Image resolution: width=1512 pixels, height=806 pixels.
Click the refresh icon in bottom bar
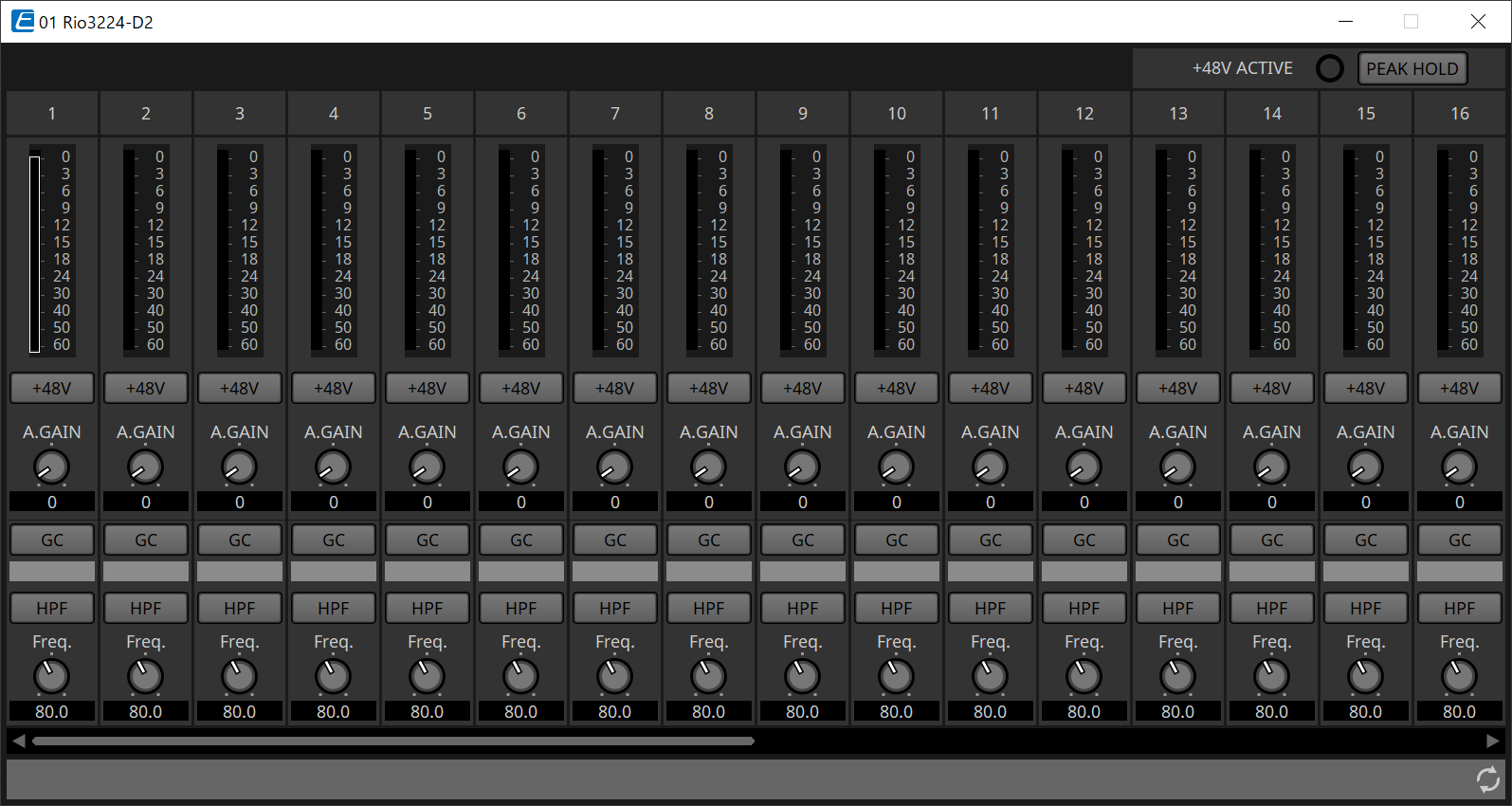[x=1487, y=779]
